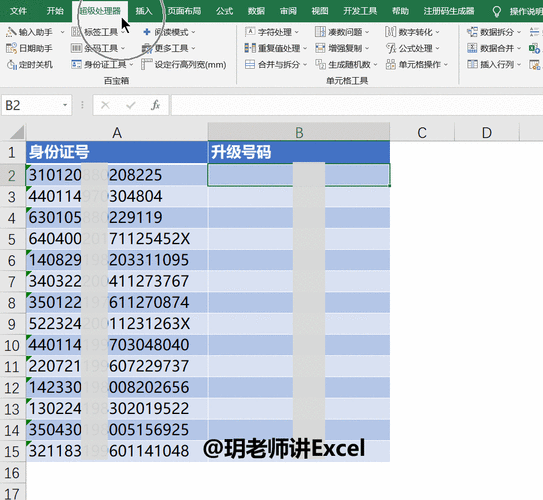Expand the 输入助手 dropdown arrow
Viewport: 543px width, 500px height.
click(62, 32)
